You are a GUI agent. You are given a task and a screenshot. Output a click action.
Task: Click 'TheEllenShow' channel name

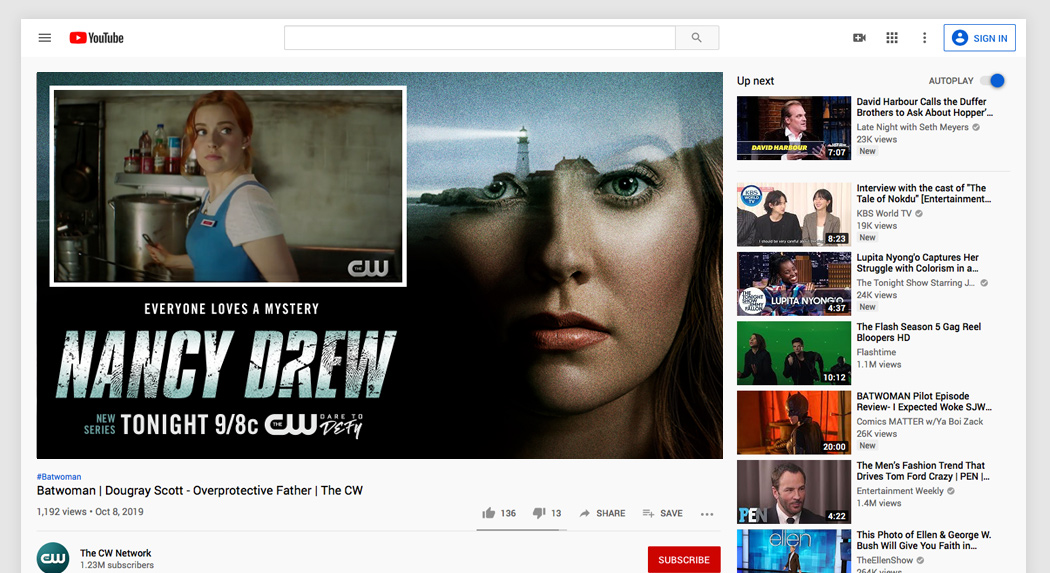click(x=885, y=560)
